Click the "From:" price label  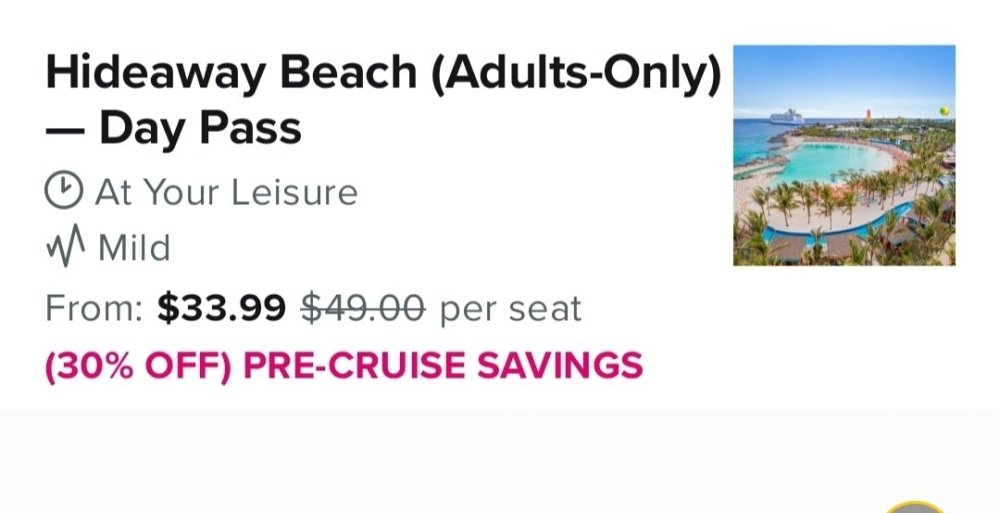click(94, 309)
